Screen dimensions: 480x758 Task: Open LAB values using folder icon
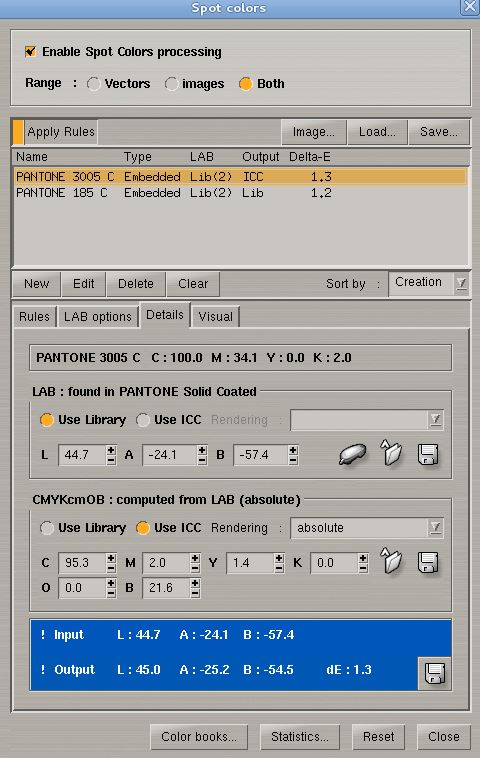tap(391, 453)
